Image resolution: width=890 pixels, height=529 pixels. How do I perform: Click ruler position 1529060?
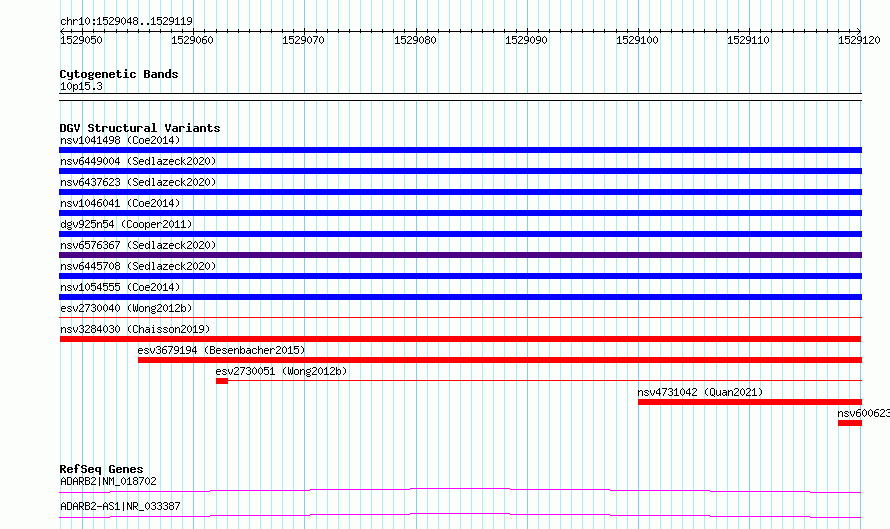tap(192, 40)
